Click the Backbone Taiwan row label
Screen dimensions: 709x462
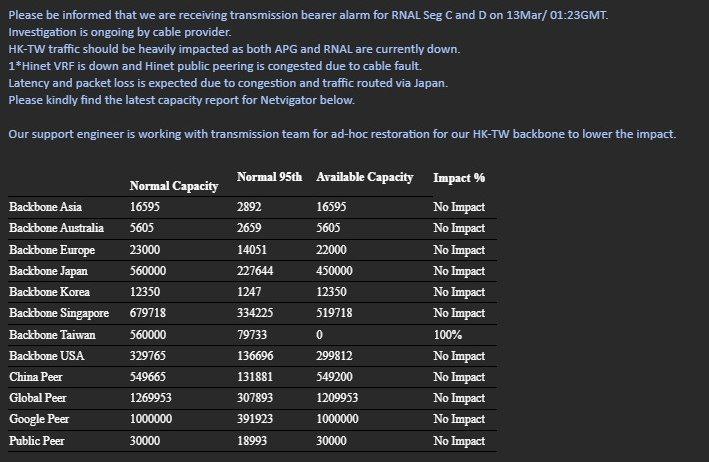pyautogui.click(x=52, y=335)
